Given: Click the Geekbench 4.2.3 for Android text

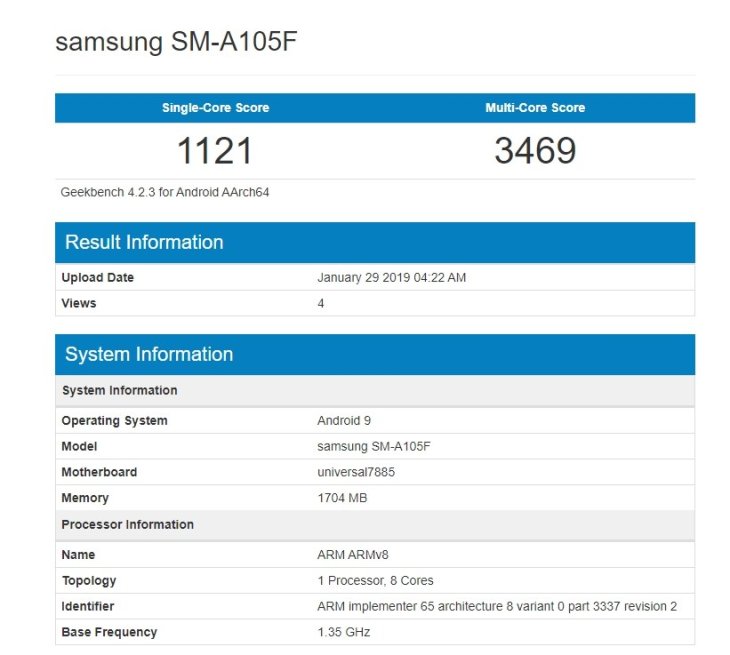Looking at the screenshot, I should click(x=165, y=192).
